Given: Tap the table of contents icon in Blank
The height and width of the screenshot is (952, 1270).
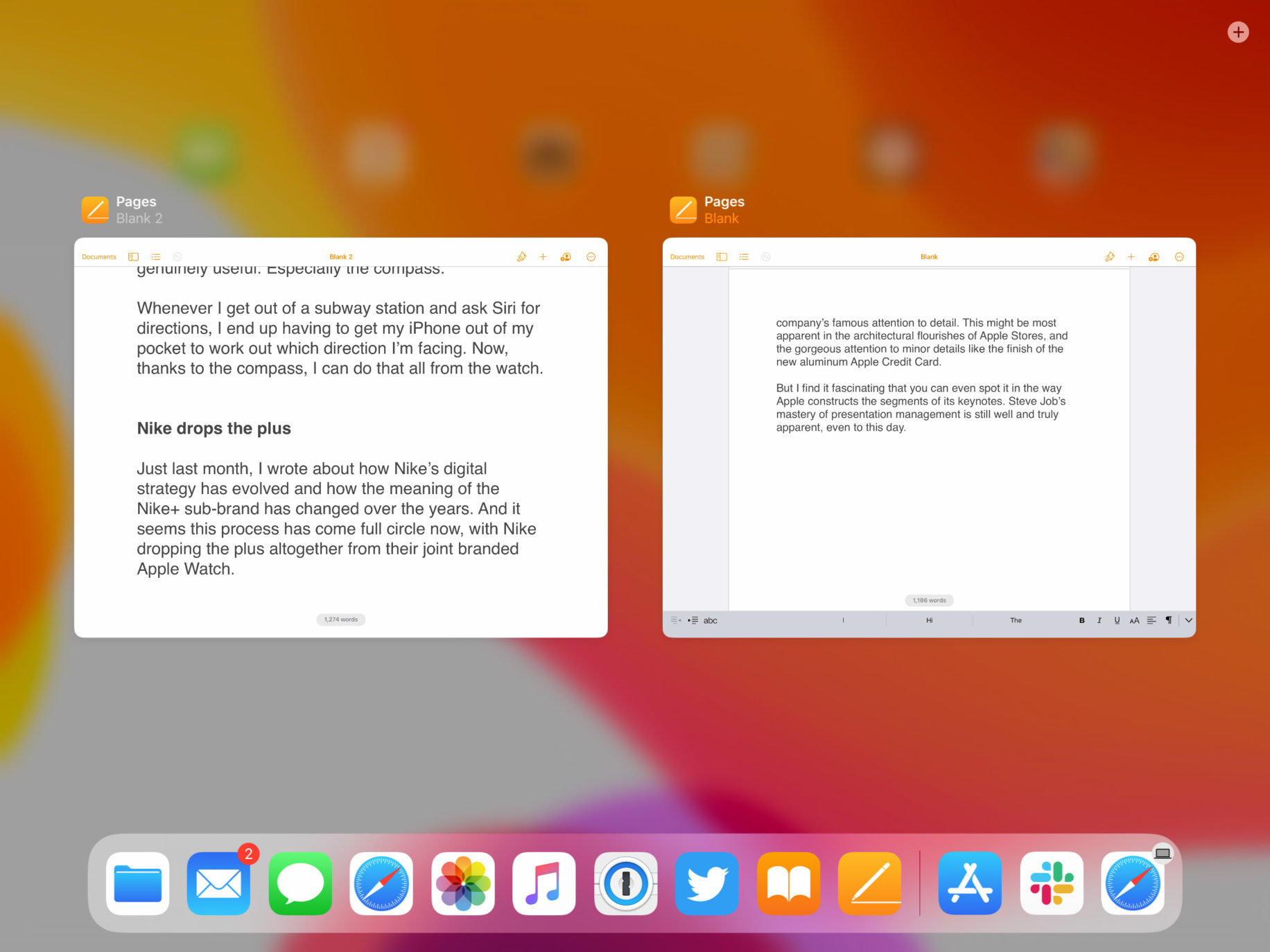Looking at the screenshot, I should (x=744, y=256).
